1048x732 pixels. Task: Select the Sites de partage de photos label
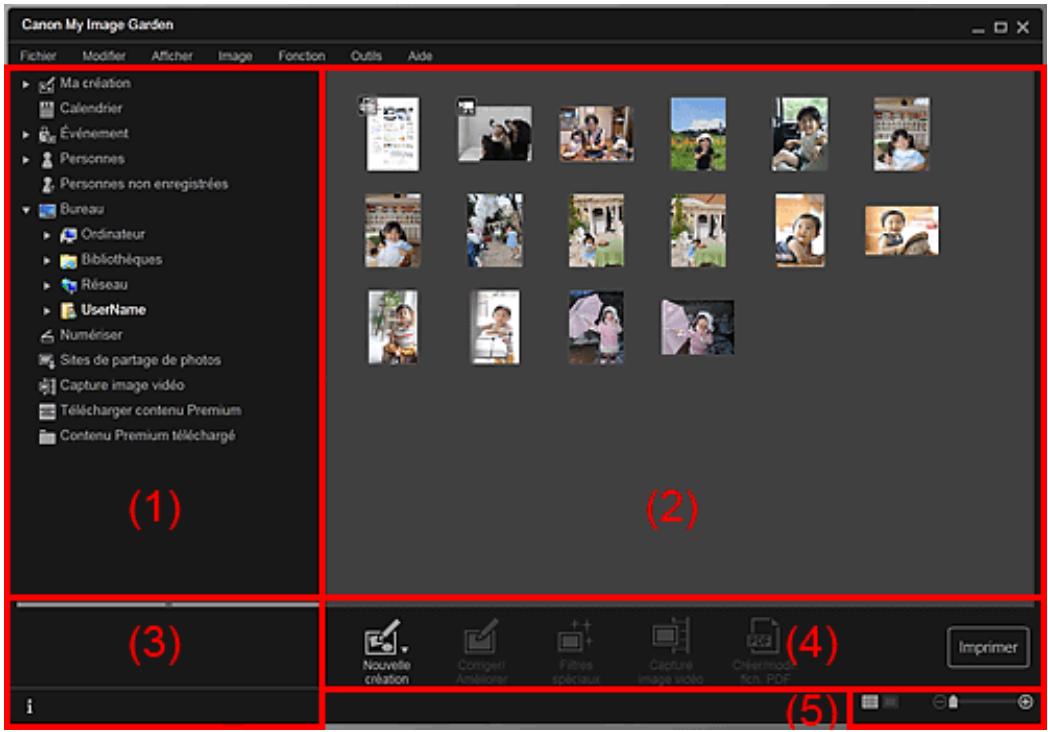(x=140, y=360)
